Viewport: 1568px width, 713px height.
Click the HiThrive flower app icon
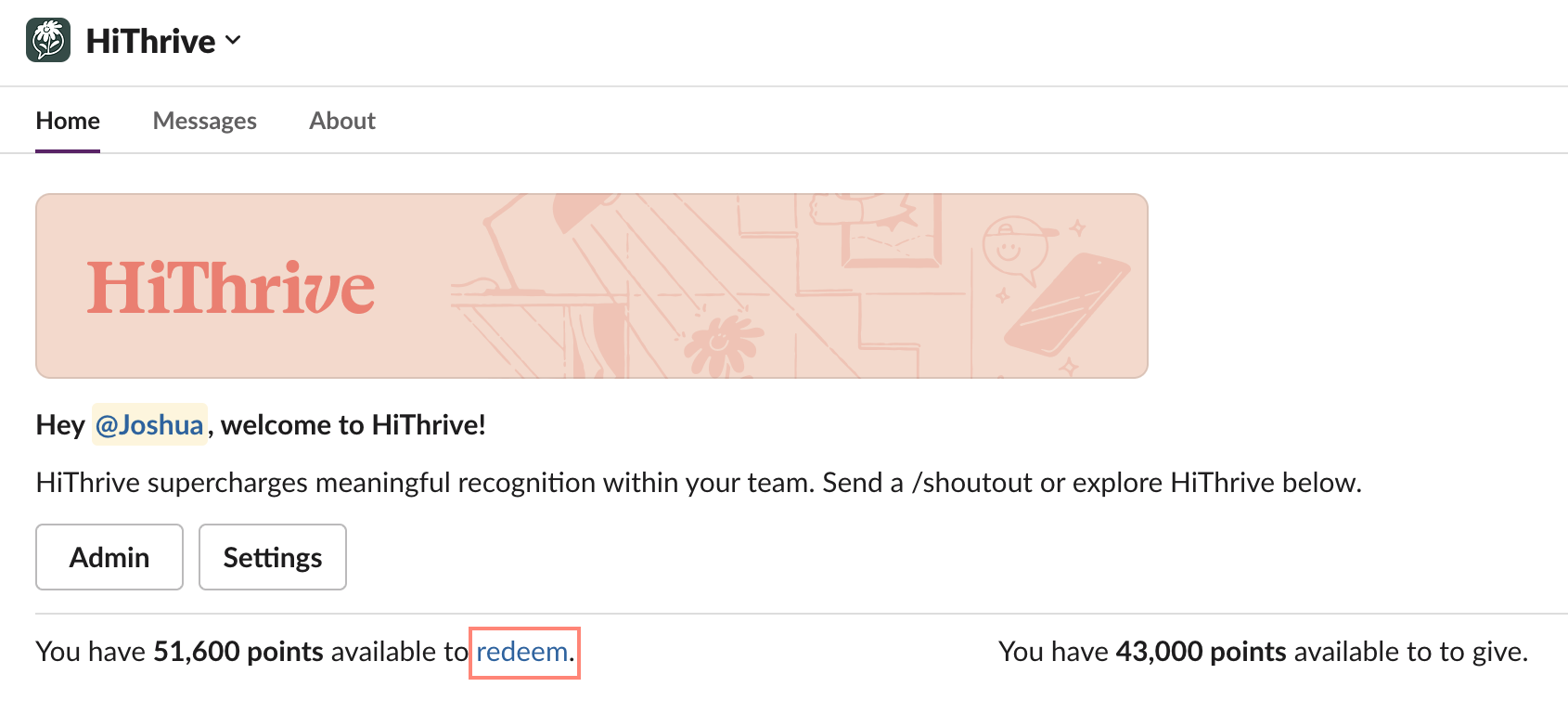(48, 41)
